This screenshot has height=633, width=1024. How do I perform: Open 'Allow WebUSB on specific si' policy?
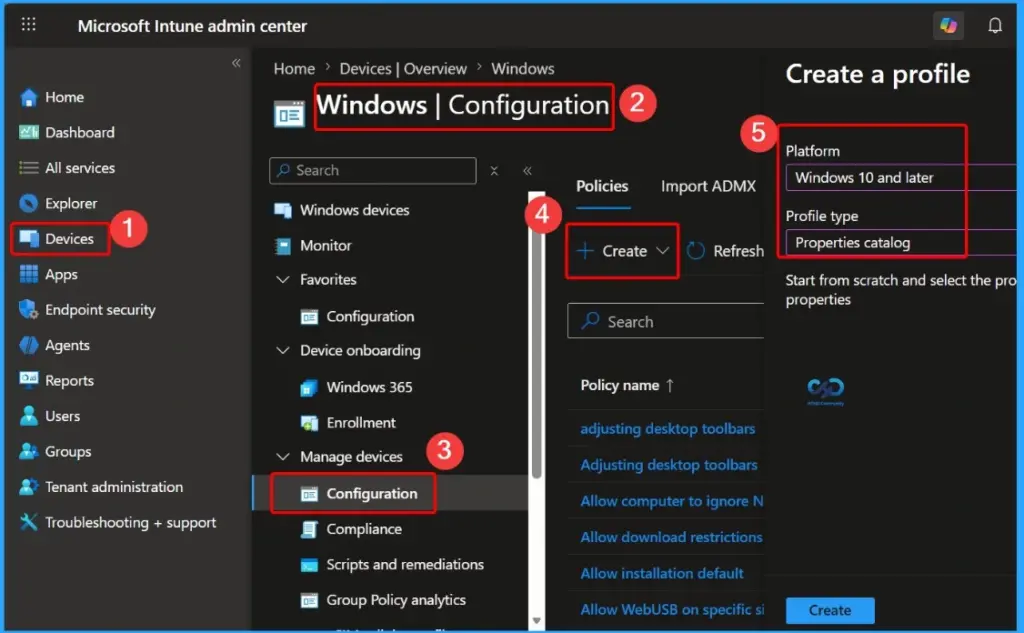coord(672,609)
